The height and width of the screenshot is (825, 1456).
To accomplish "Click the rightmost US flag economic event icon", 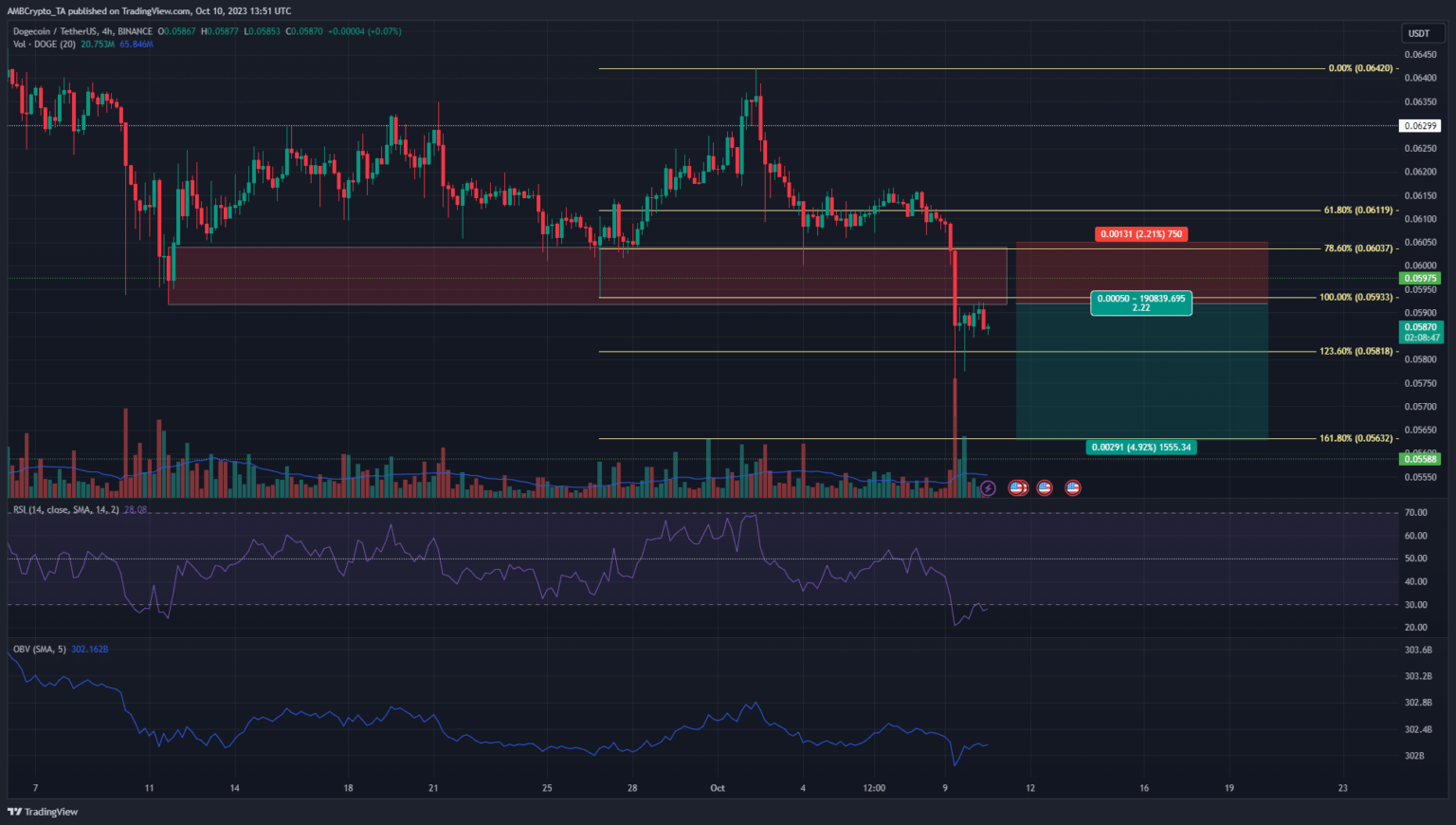I will pyautogui.click(x=1073, y=488).
